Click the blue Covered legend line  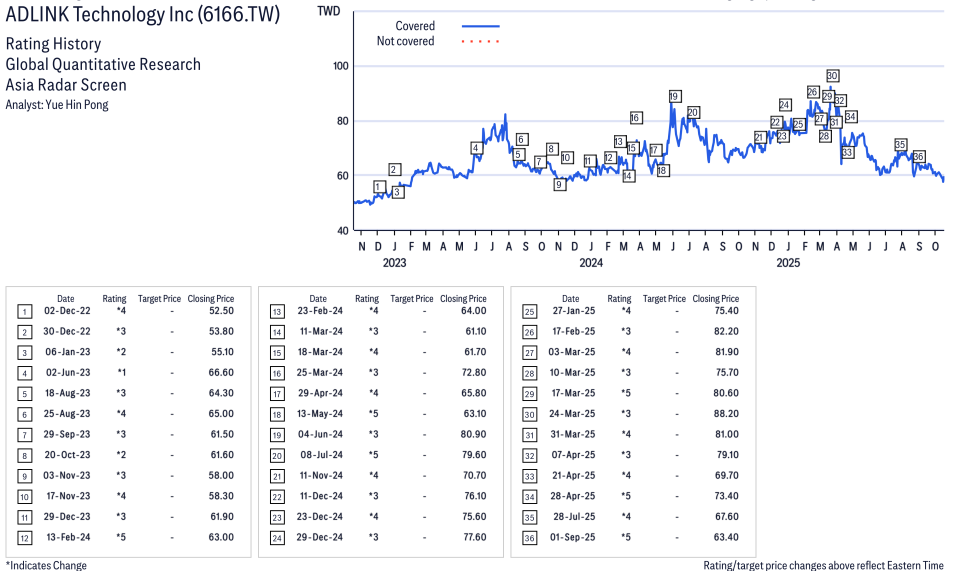coord(480,26)
